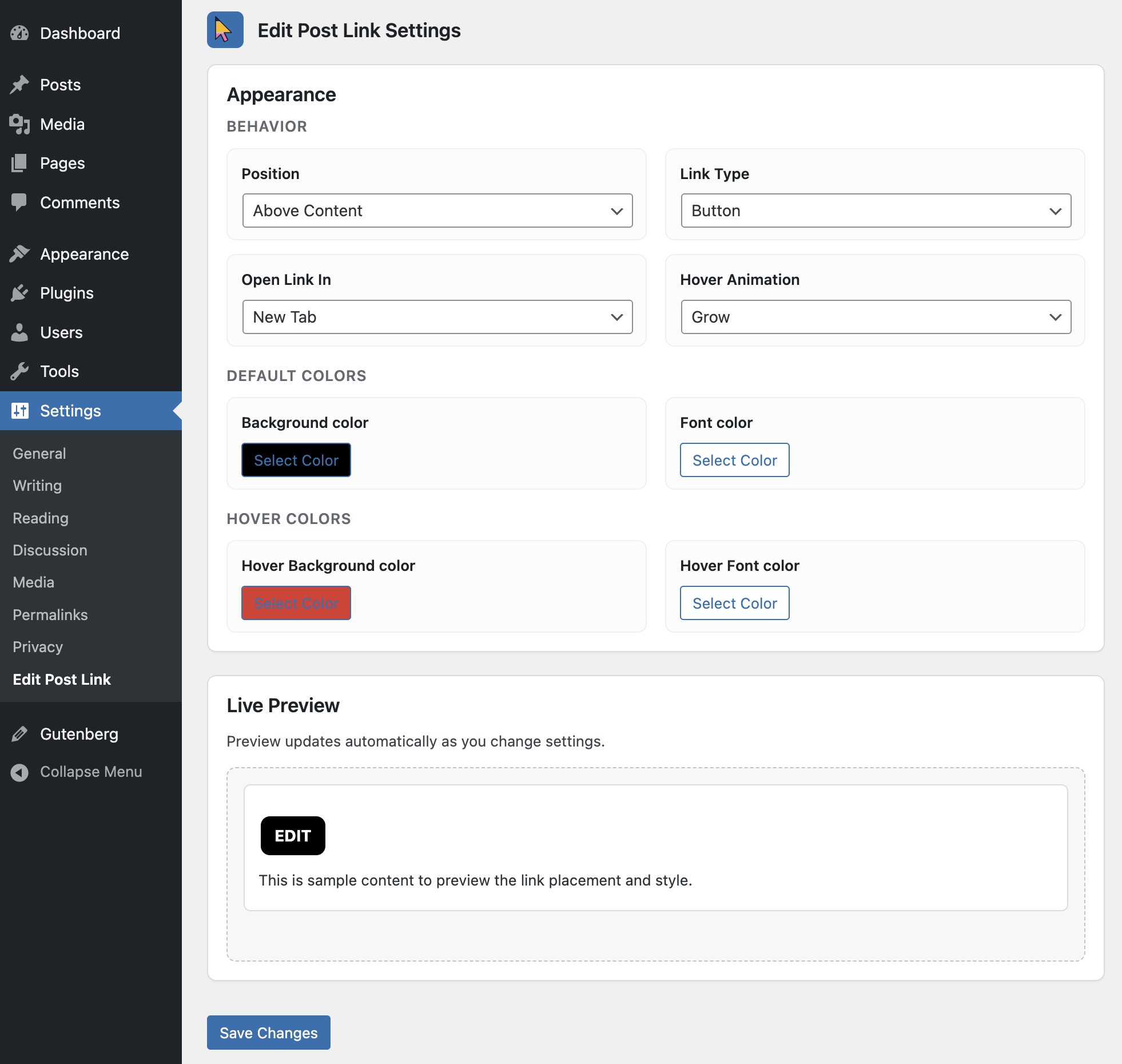Click the Posts pushpin icon
This screenshot has width=1122, height=1064.
tap(19, 85)
